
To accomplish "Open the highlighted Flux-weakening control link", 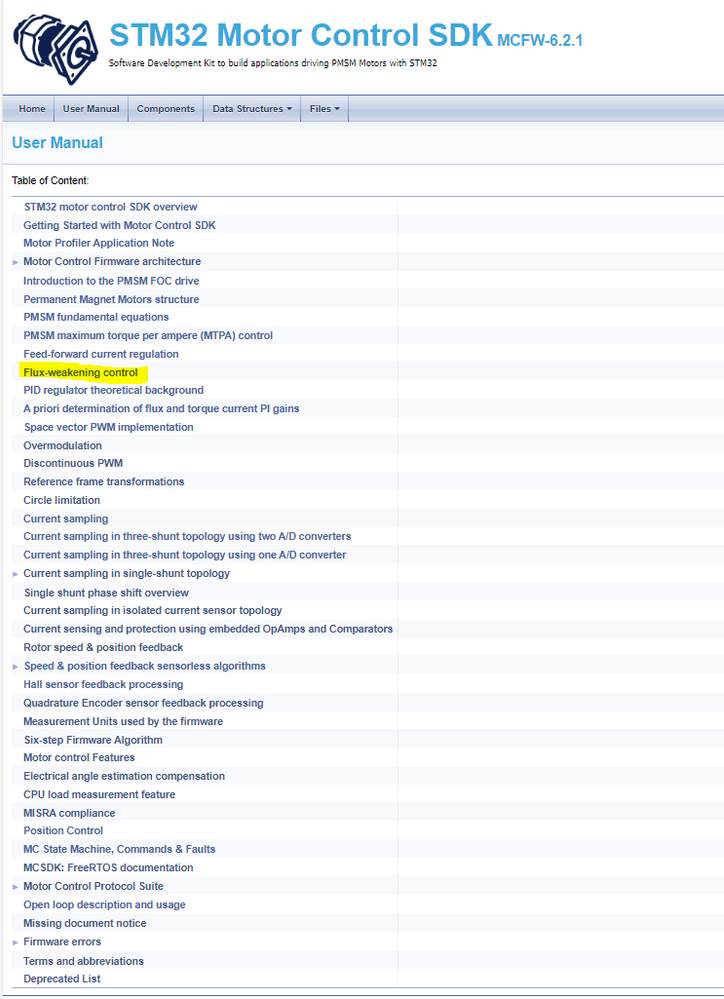I will point(80,372).
